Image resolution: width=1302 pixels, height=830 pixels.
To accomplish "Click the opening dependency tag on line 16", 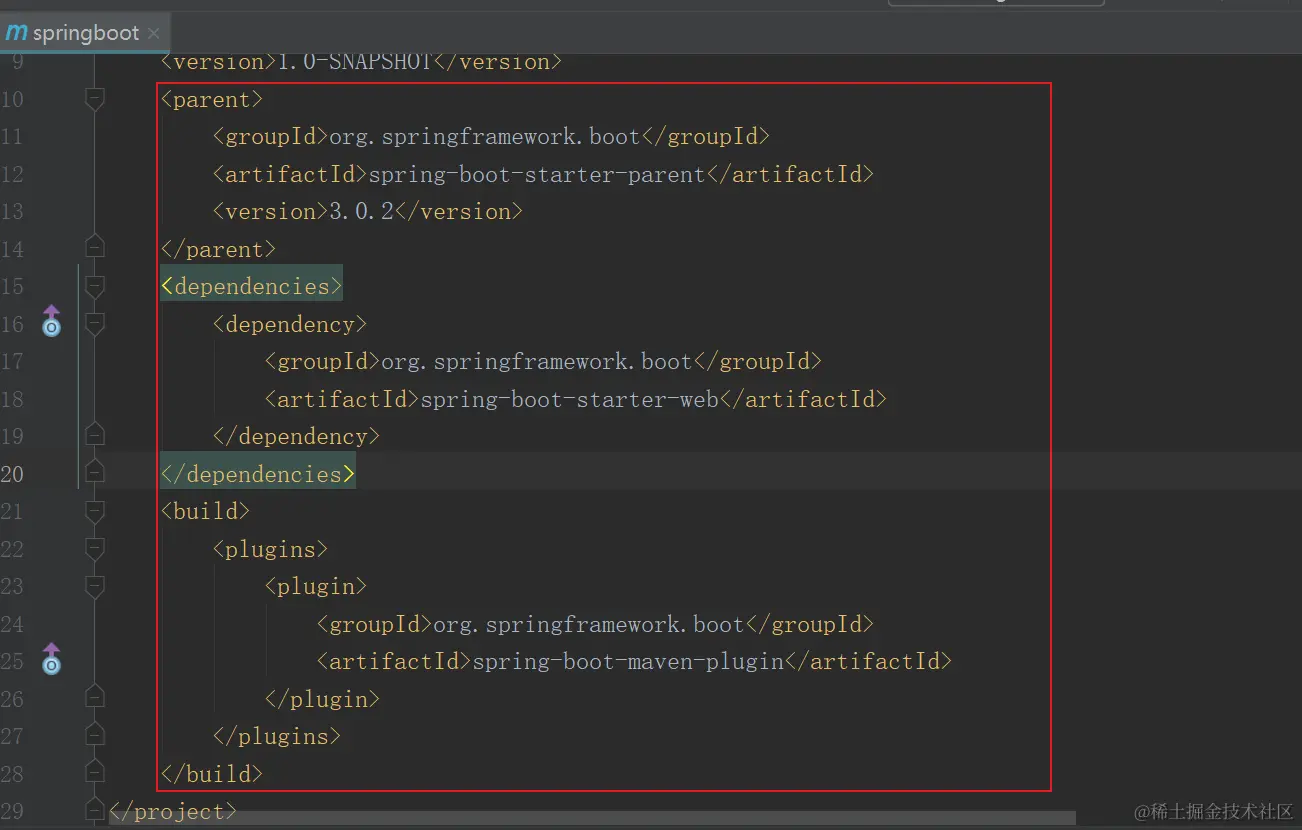I will [290, 324].
